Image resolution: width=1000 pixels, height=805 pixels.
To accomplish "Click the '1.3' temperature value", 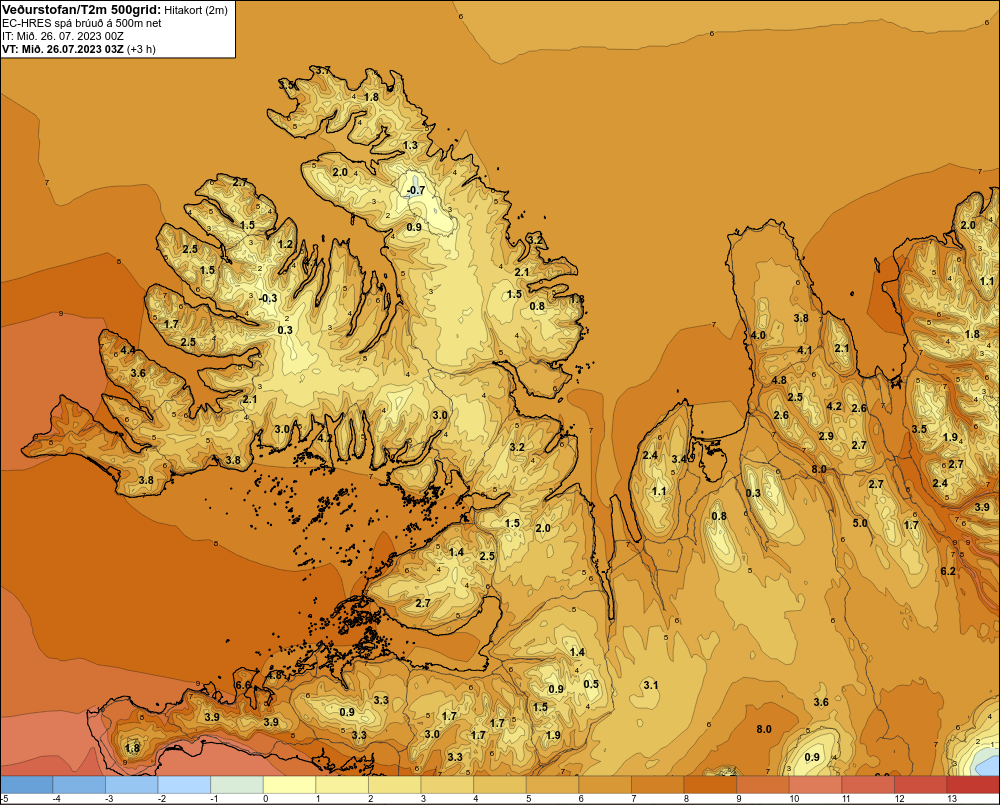I will [411, 145].
